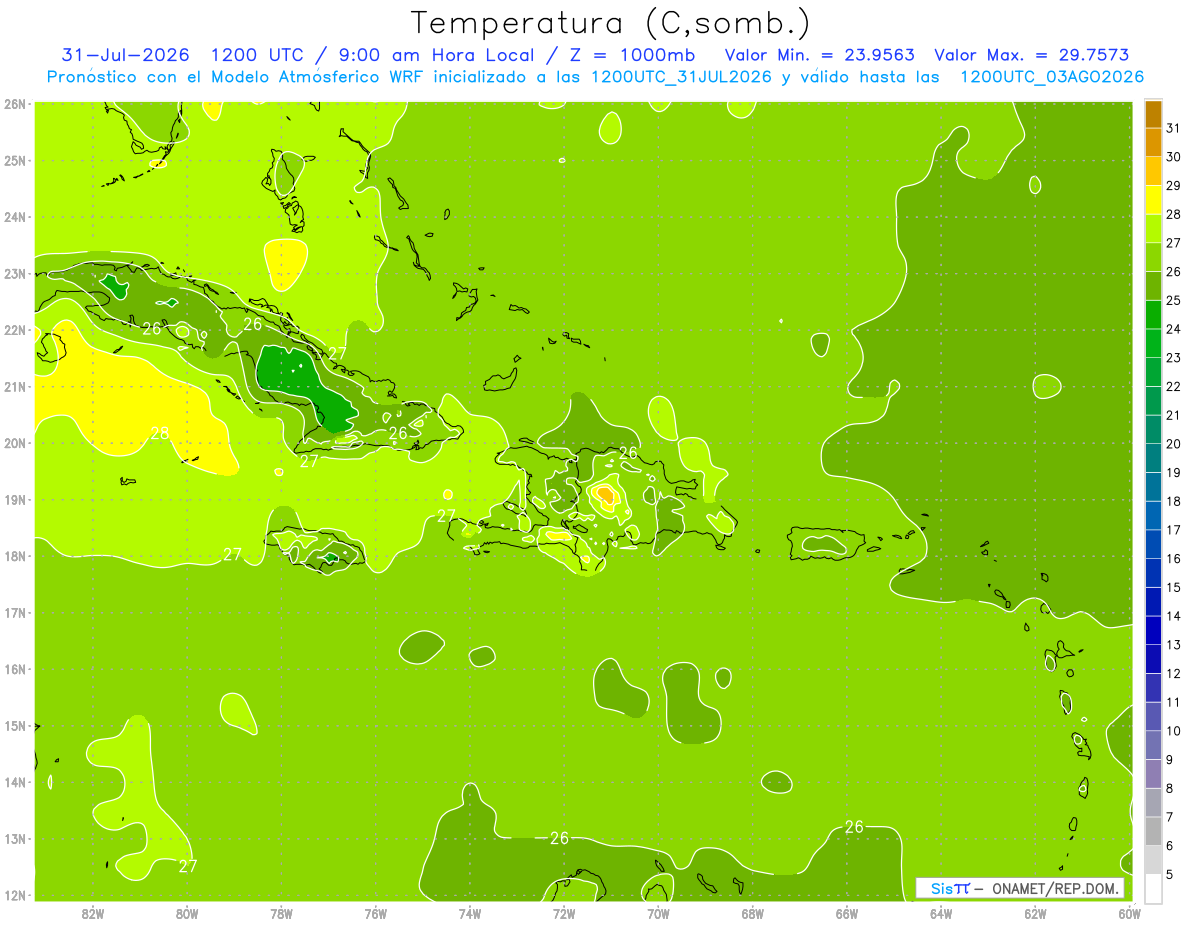1200x927 pixels.
Task: Select the swatch between 24 and 25
Action: 1153,314
